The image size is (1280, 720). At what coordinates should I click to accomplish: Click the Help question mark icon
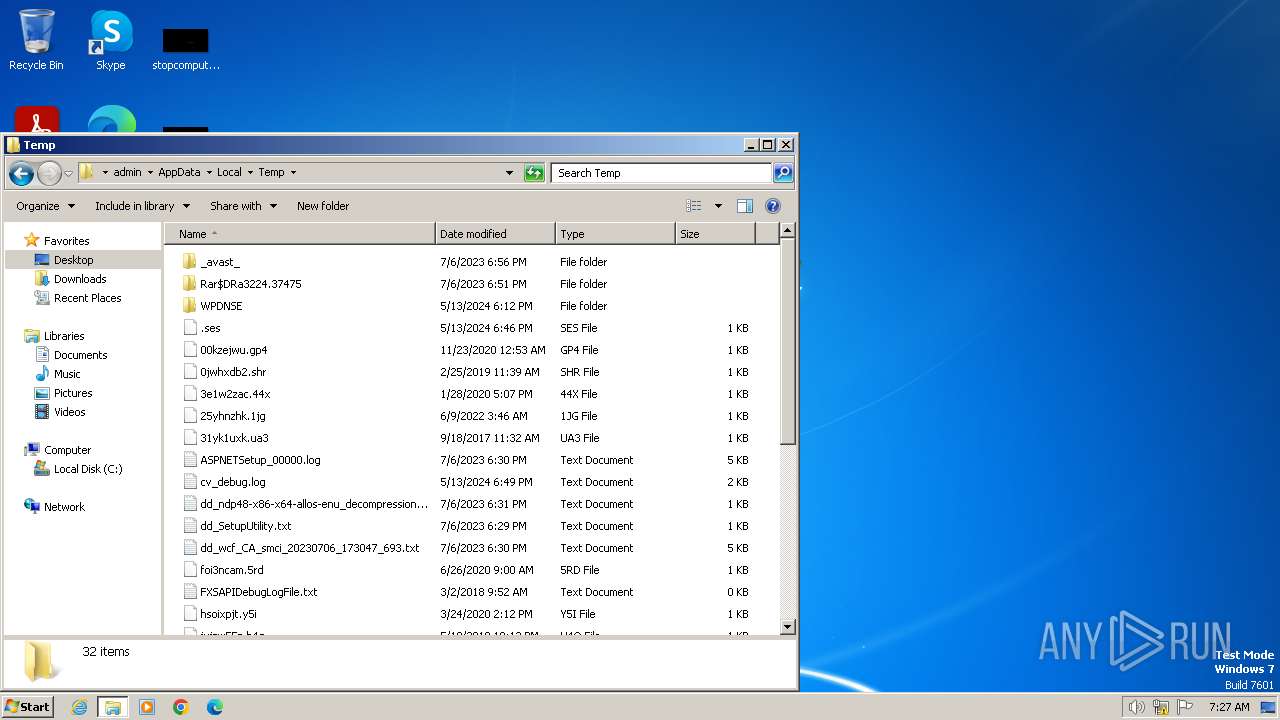pos(773,206)
